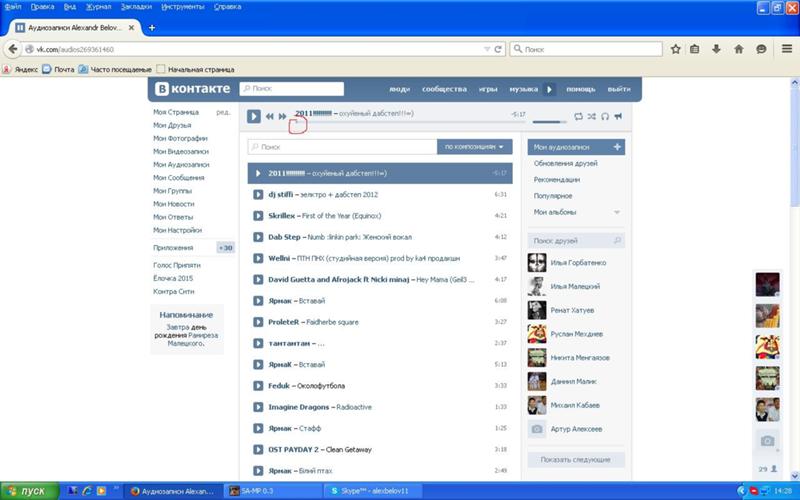Click plus icon beside 'Мои аудиозаписи'
The height and width of the screenshot is (500, 800).
click(x=617, y=147)
